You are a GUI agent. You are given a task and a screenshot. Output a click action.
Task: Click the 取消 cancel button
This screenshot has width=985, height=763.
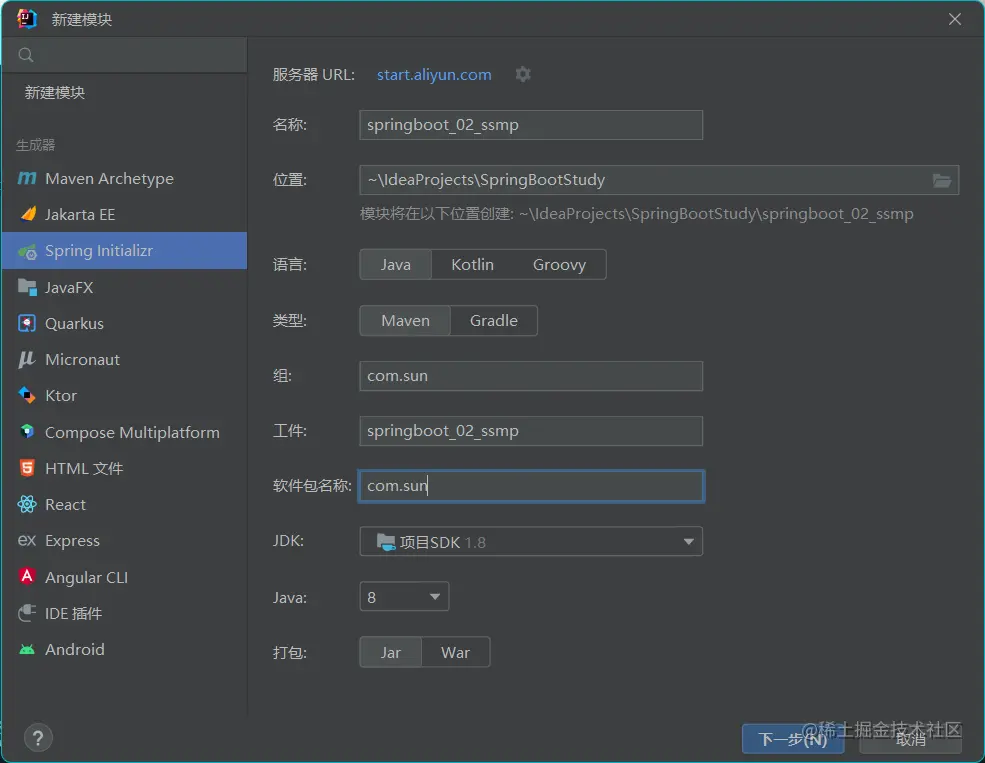tap(910, 739)
